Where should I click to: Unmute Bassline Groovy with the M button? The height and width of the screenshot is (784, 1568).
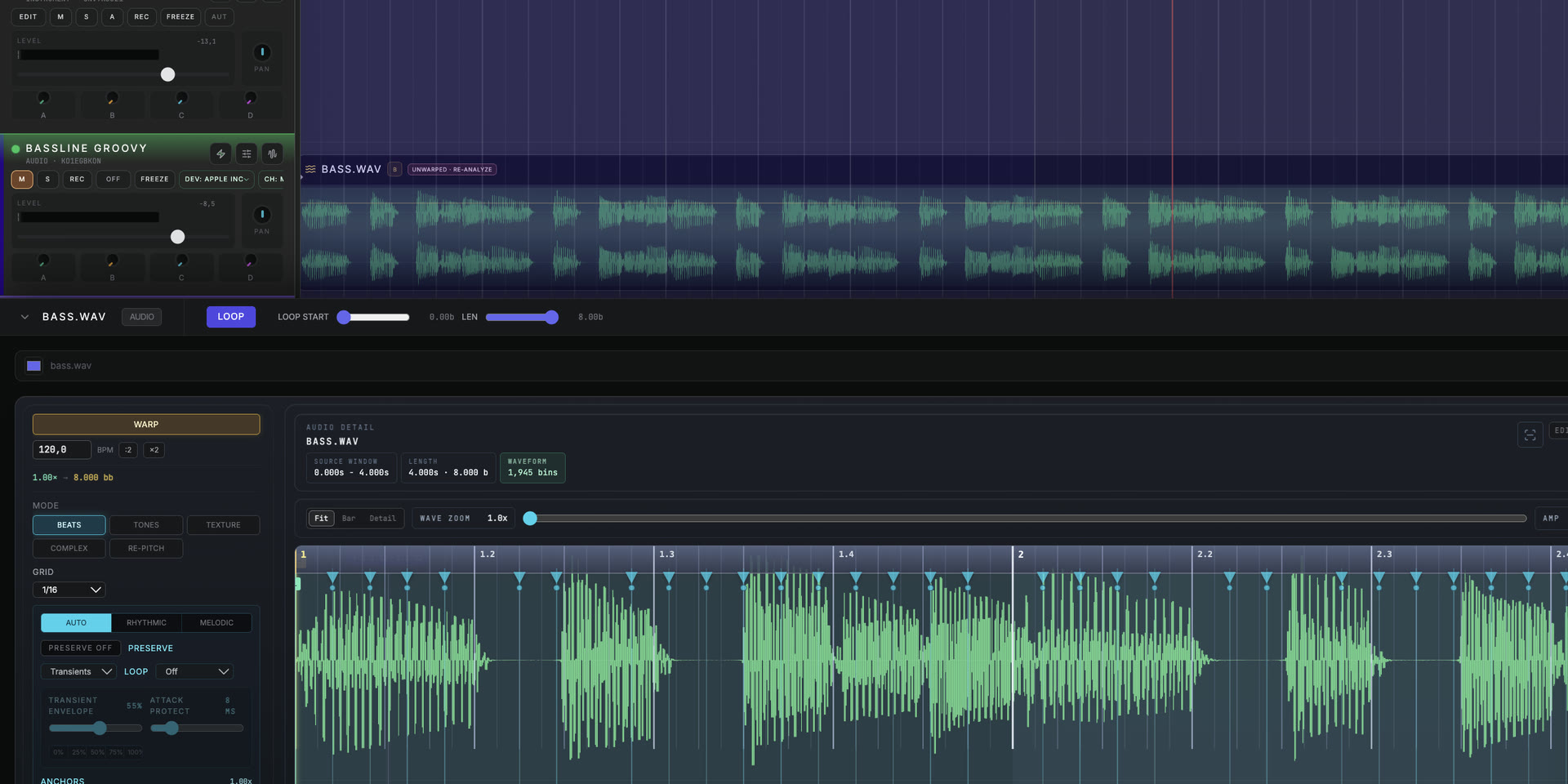click(22, 179)
